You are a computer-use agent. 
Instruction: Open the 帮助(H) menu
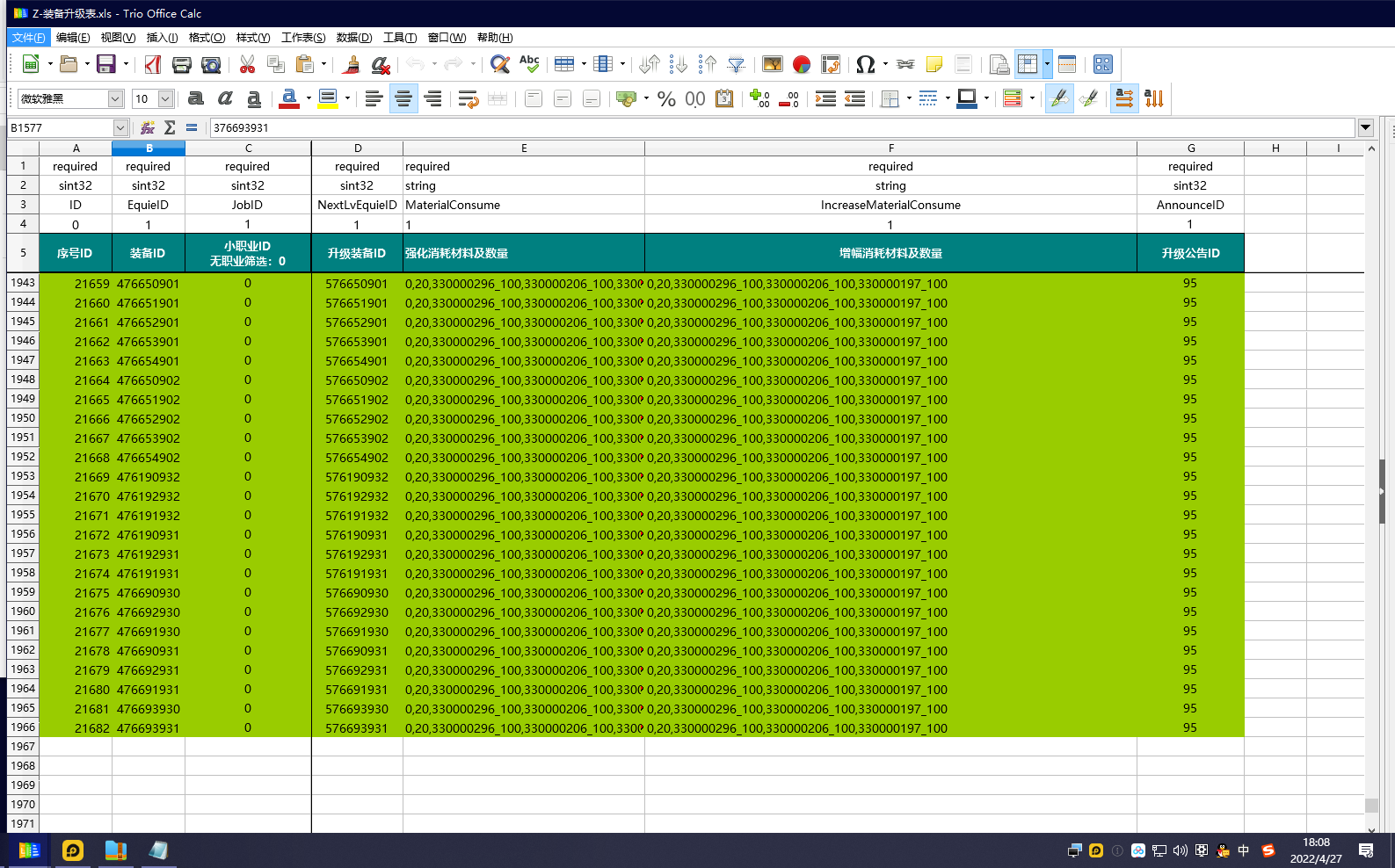click(x=495, y=38)
